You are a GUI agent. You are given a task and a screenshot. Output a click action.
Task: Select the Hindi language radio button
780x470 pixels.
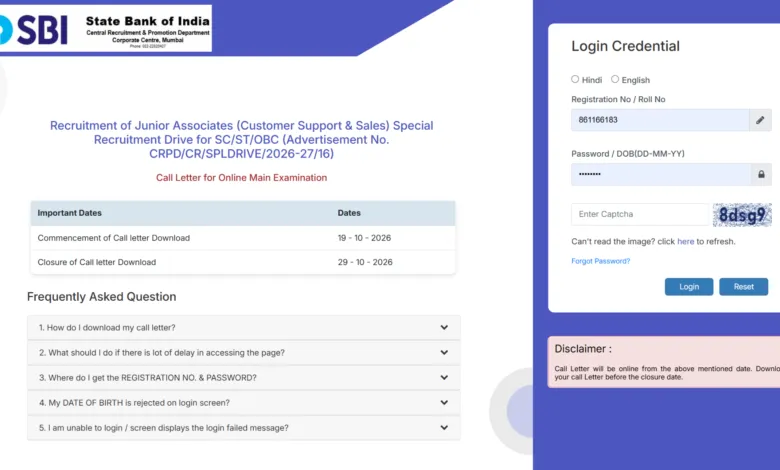pos(575,79)
